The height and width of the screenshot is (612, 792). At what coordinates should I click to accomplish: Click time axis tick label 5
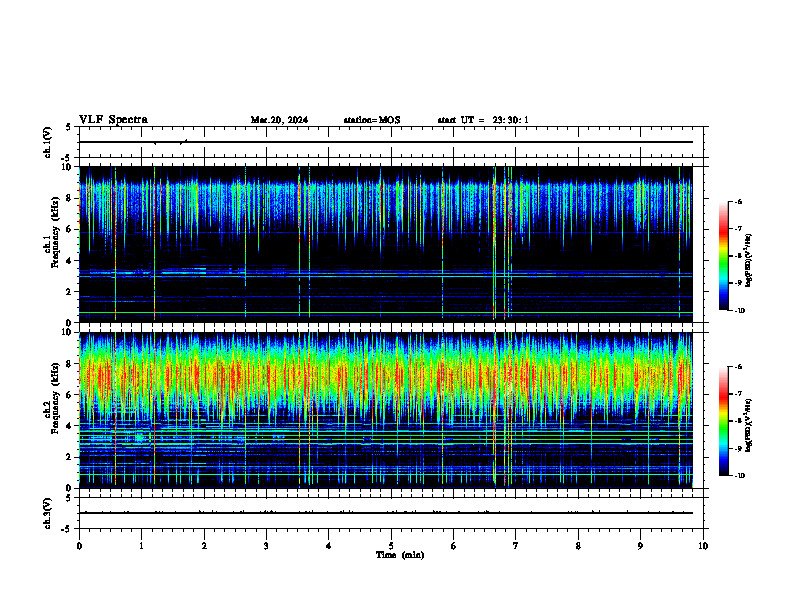click(x=391, y=546)
